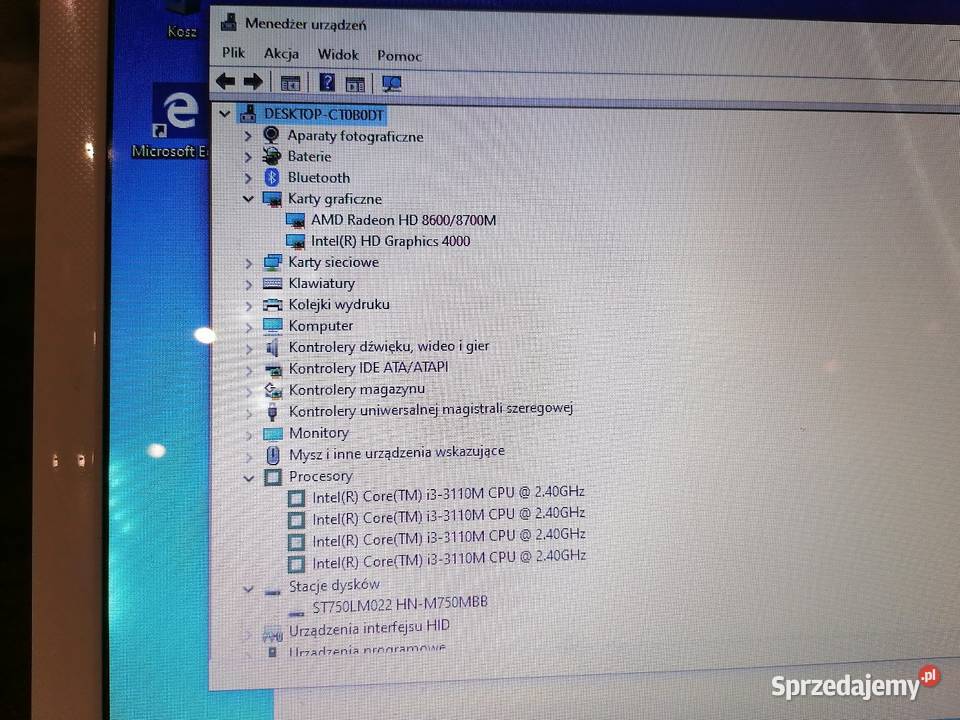960x720 pixels.
Task: Select Mysz i inne urządzenia wskazujące
Action: click(397, 453)
